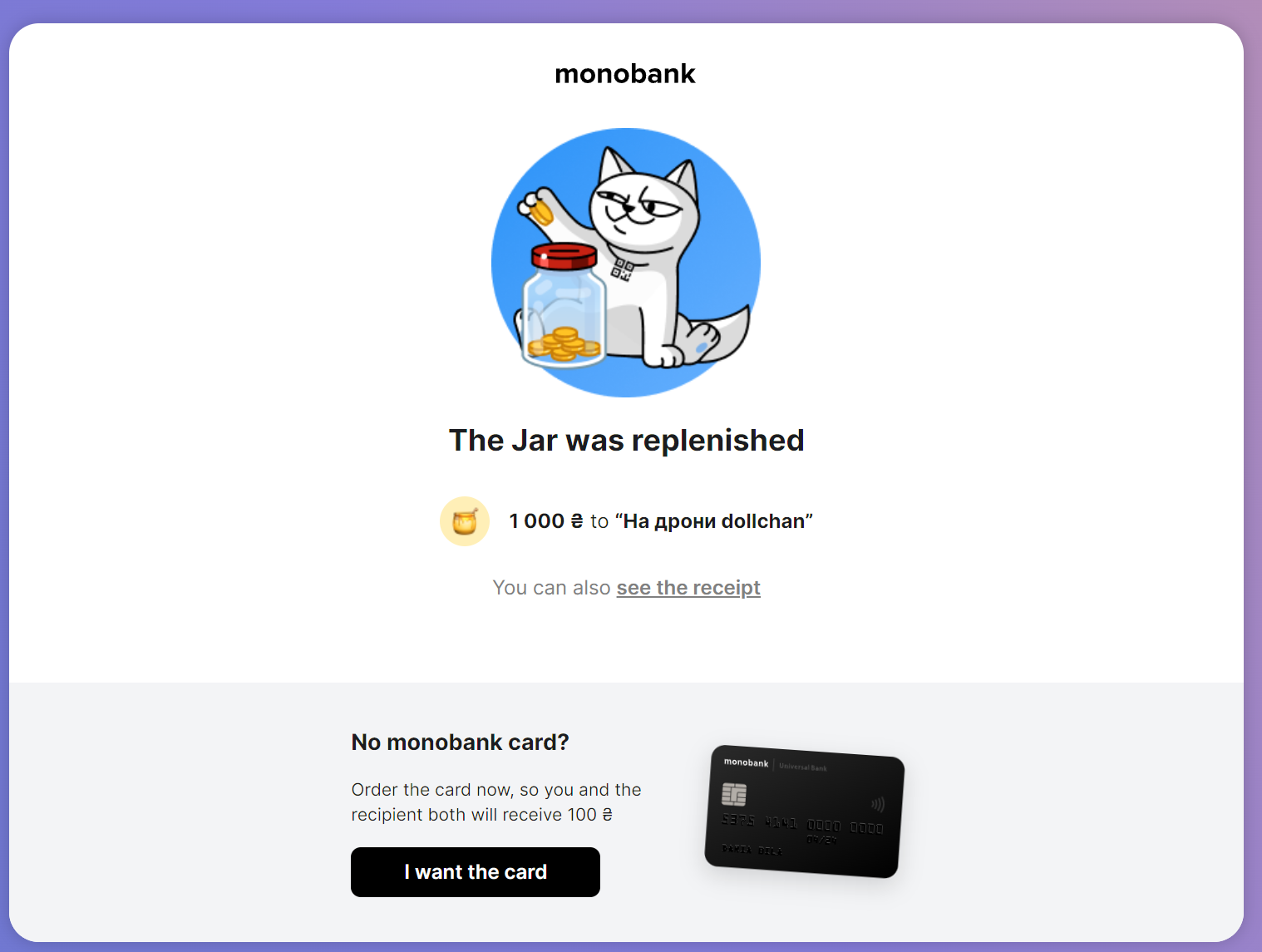Click the jar name "На дрони dollchan"
Image resolution: width=1262 pixels, height=952 pixels.
point(714,521)
